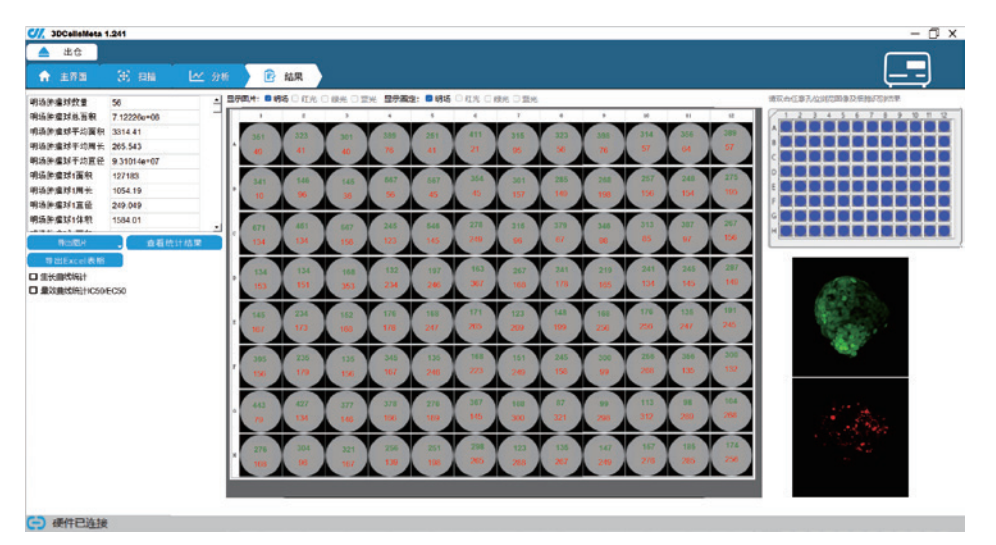The image size is (996, 545).
Task: Click the connection icon beside 硬件已连接
Action: point(37,523)
